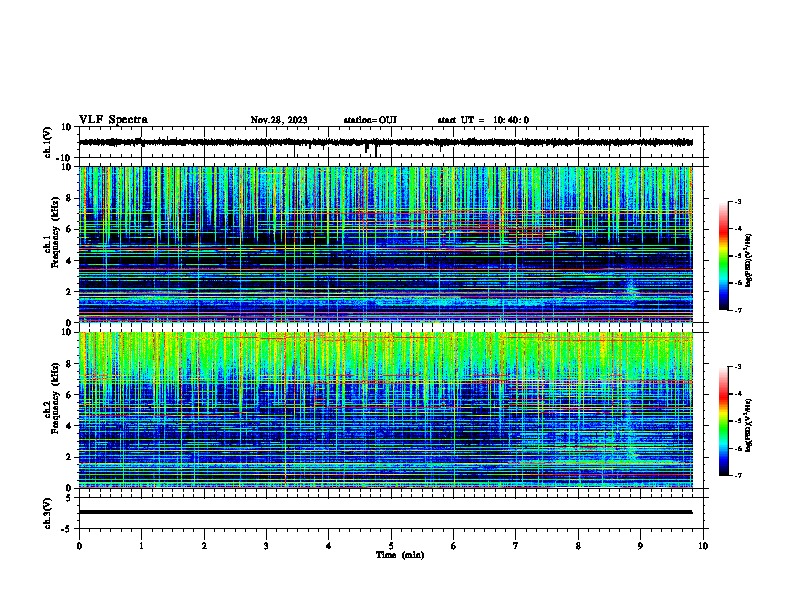Select tick label "5" on the time axis
Screen dimensions: 792x612
pyautogui.click(x=391, y=546)
